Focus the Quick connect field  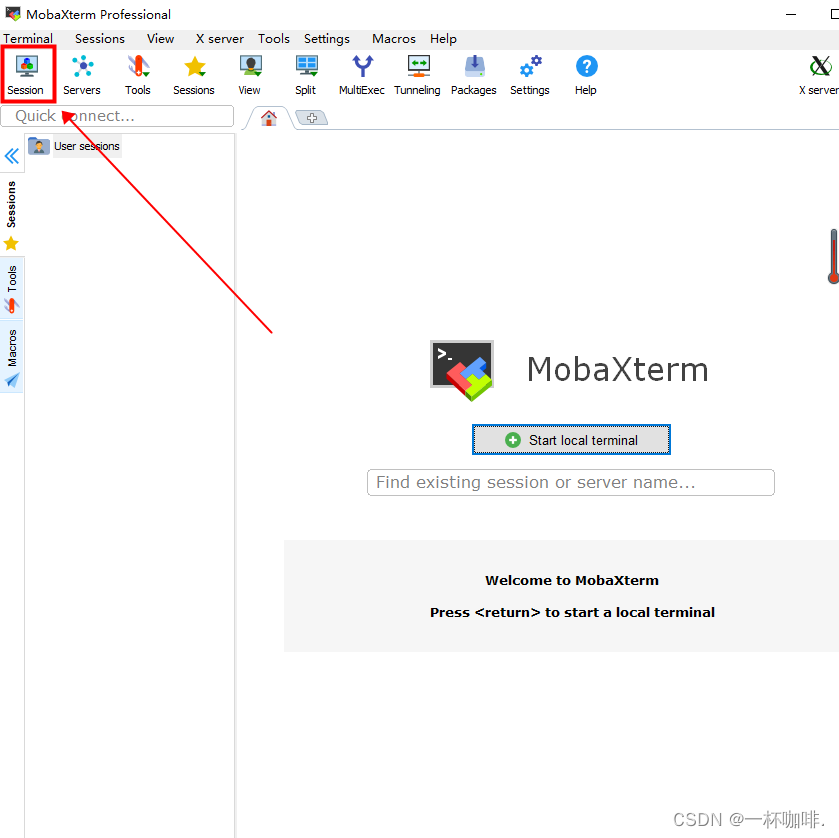coord(117,116)
